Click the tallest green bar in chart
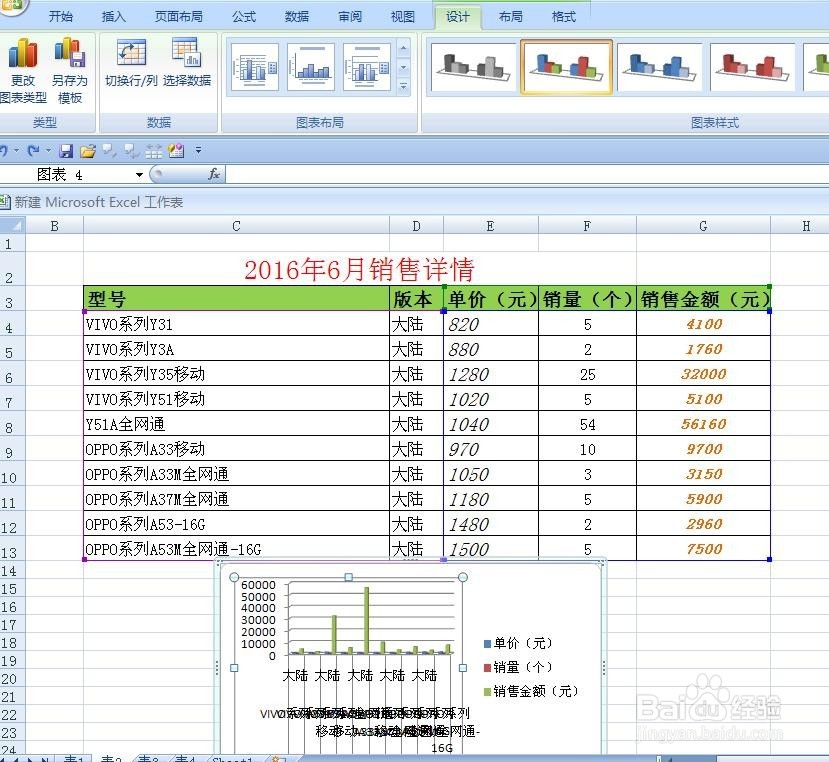829x762 pixels. coord(366,620)
